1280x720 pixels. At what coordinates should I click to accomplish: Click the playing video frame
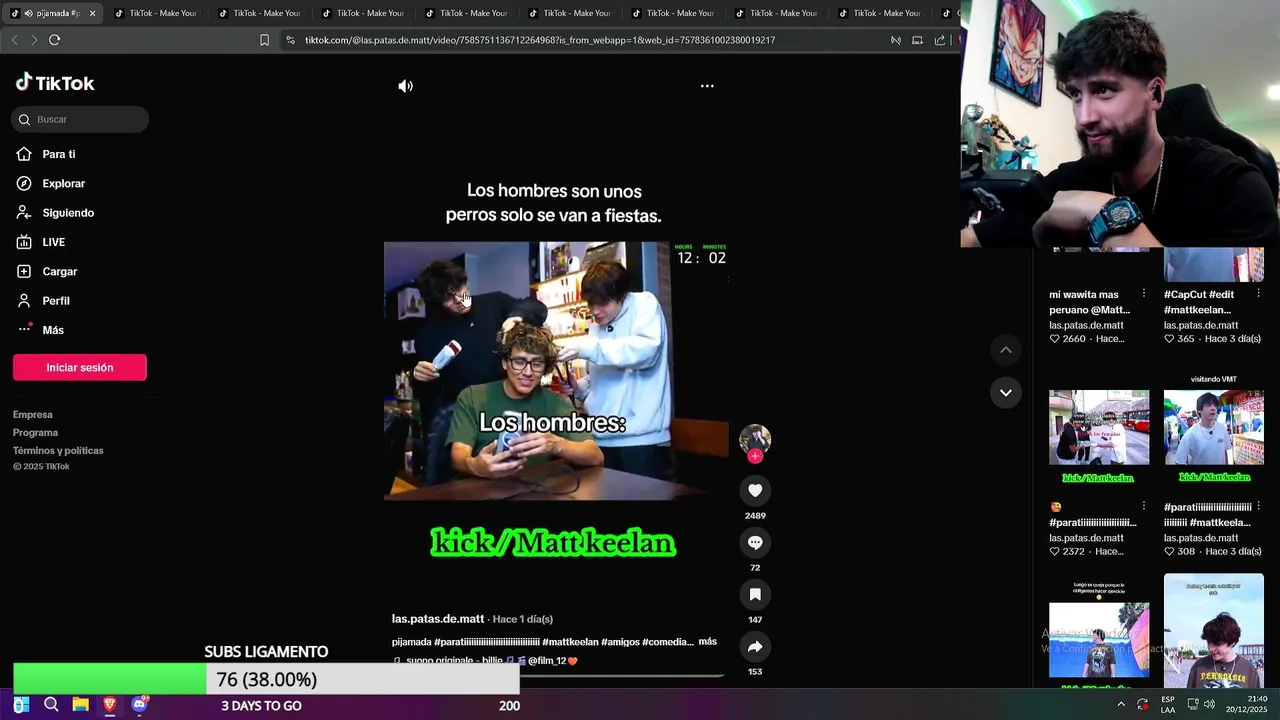click(556, 371)
